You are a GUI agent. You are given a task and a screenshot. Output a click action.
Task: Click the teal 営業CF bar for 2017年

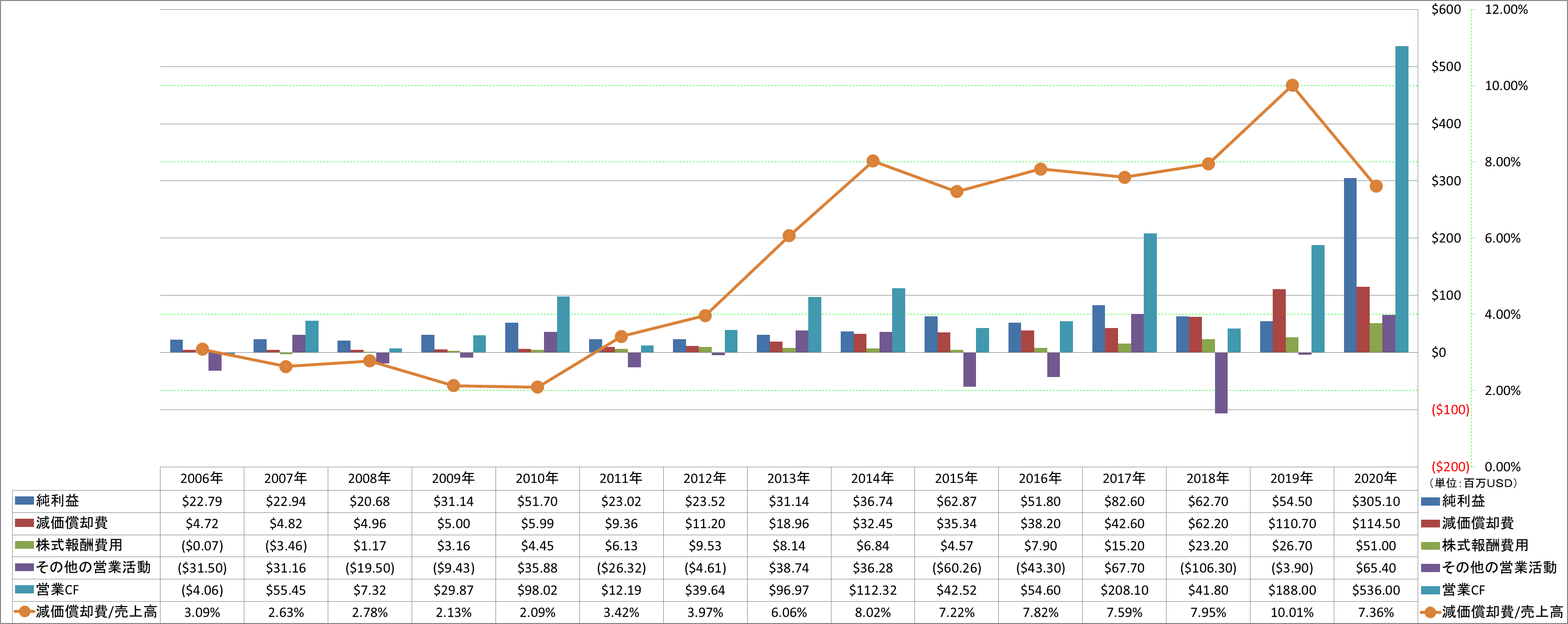[1150, 293]
